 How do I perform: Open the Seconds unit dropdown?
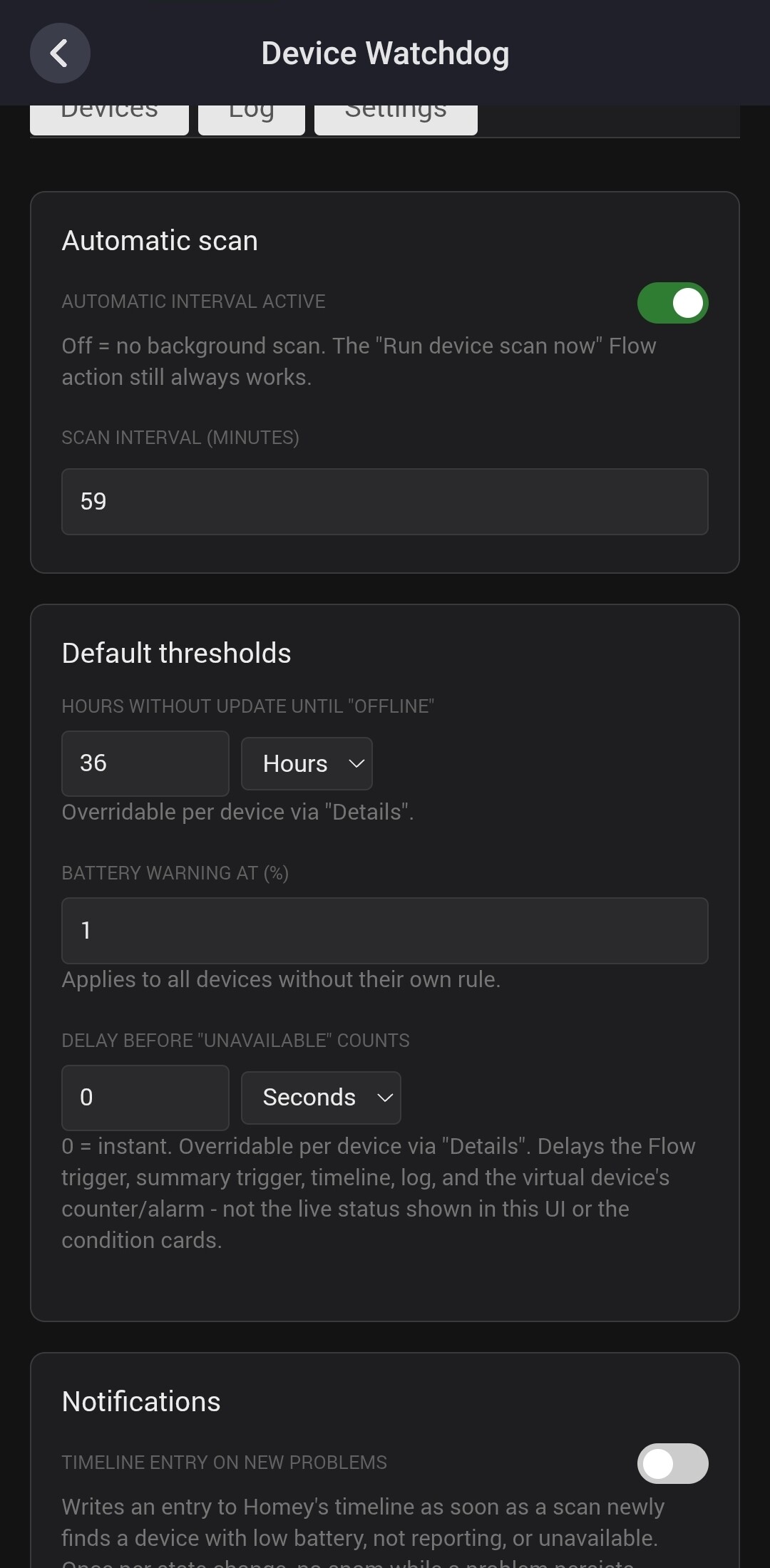pos(321,1098)
